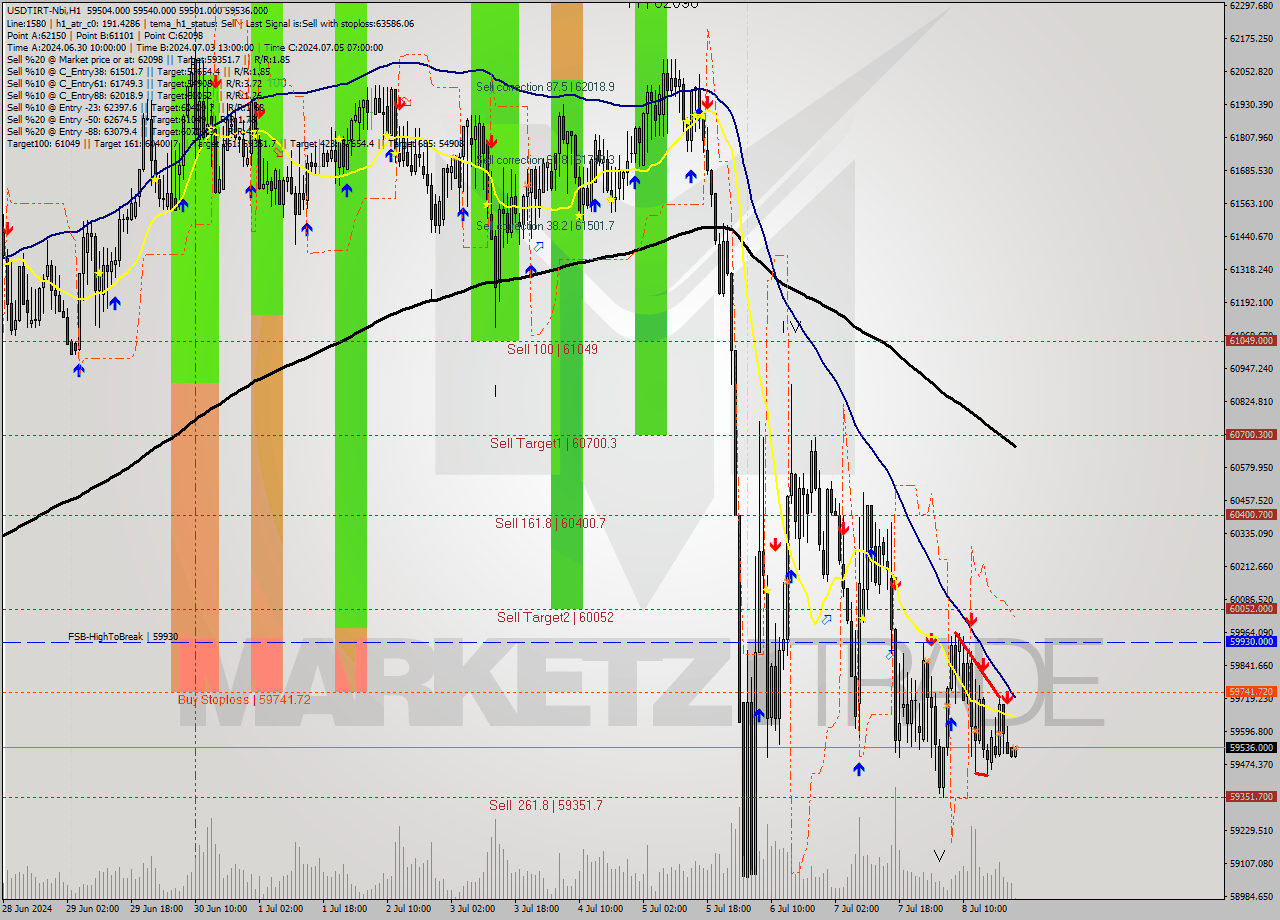Click the '6 Jul 10:00' time axis label
The height and width of the screenshot is (920, 1280).
(x=793, y=909)
